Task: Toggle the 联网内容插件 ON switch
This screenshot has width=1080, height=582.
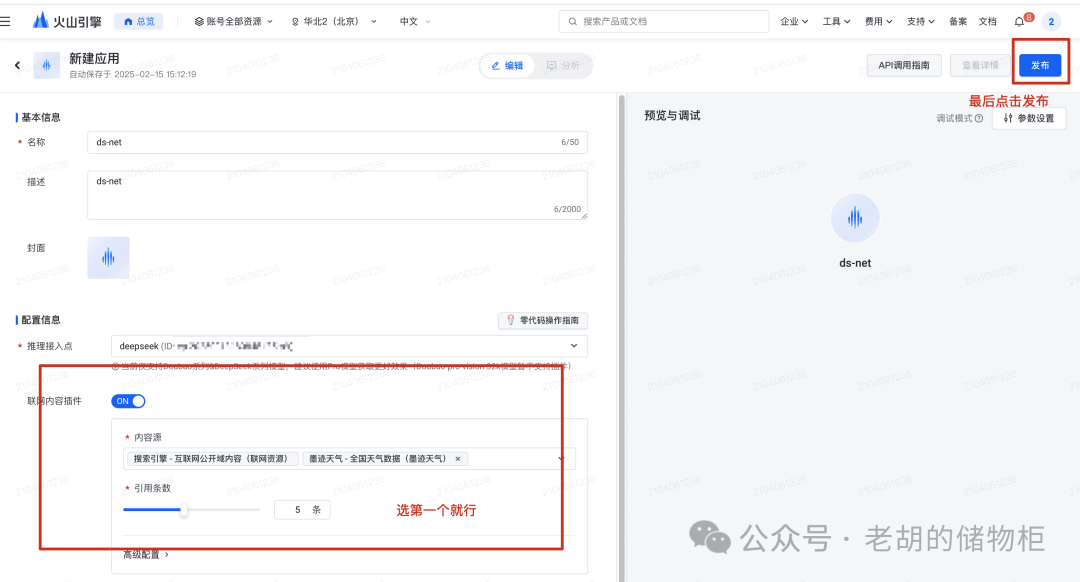Action: (x=128, y=401)
